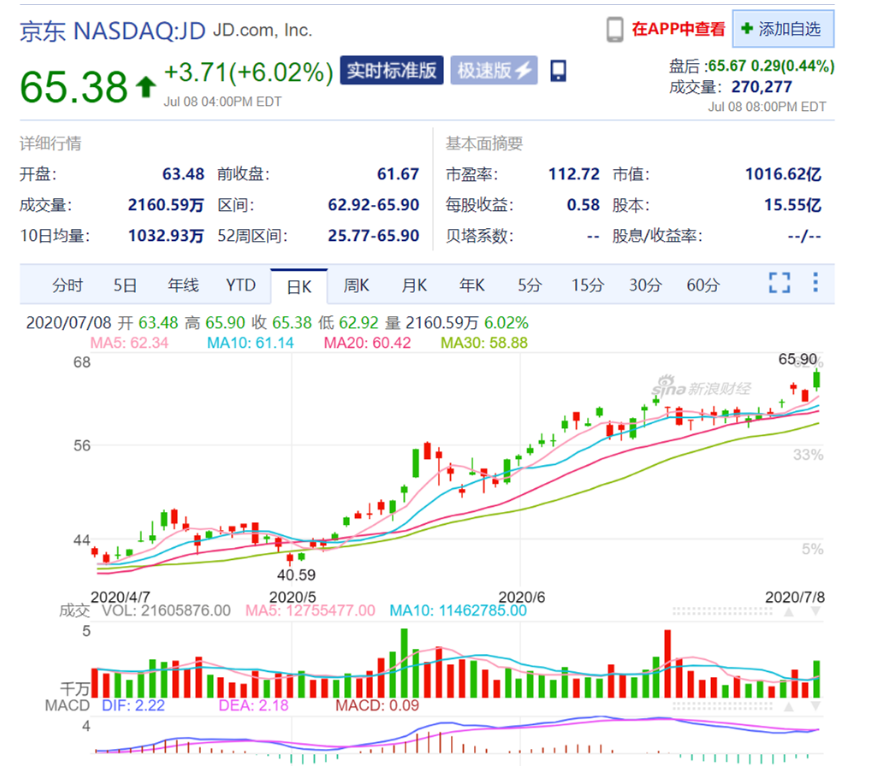
Task: Click the 前收盘 value 61.67
Action: coord(398,174)
